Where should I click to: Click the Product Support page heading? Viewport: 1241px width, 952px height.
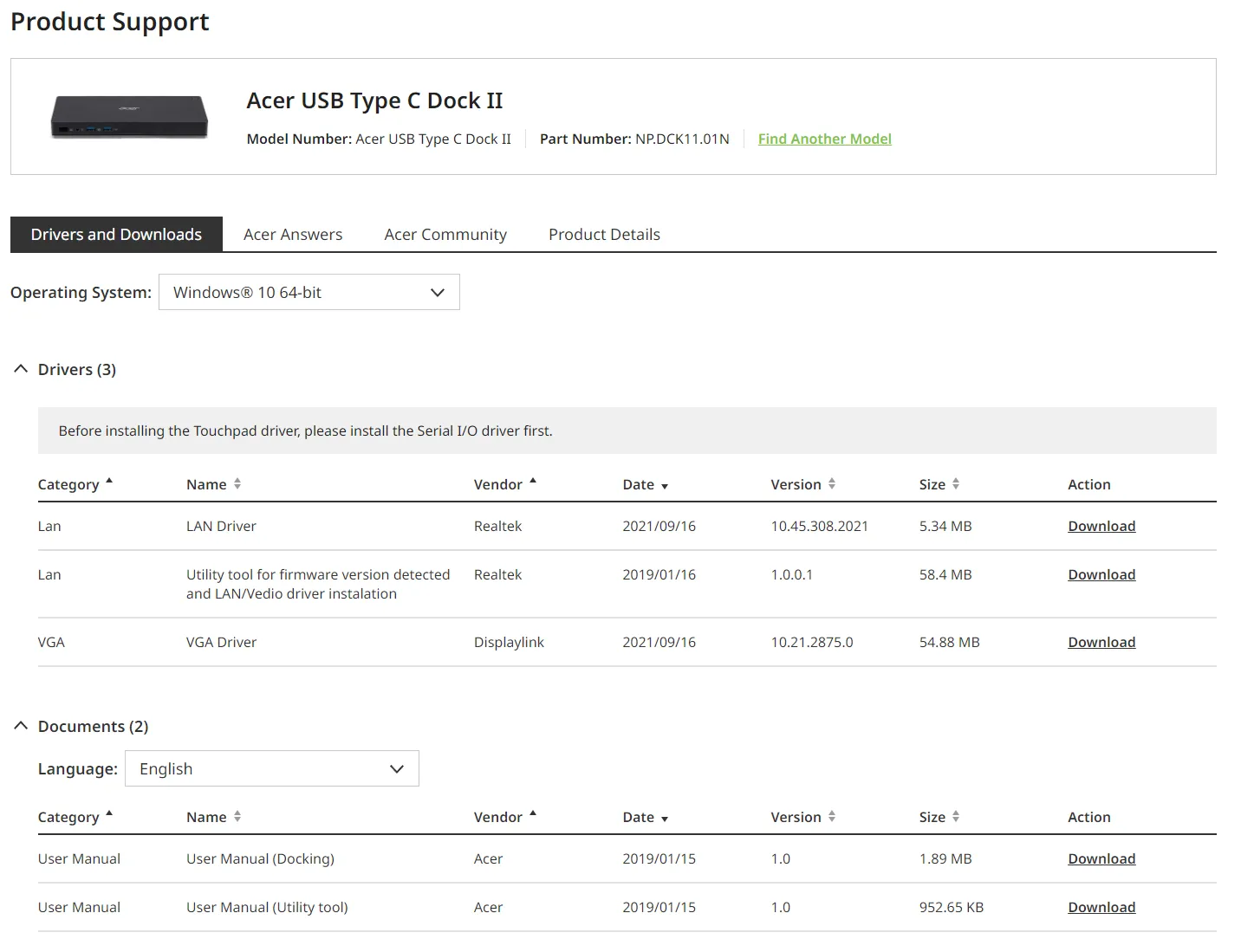coord(110,22)
